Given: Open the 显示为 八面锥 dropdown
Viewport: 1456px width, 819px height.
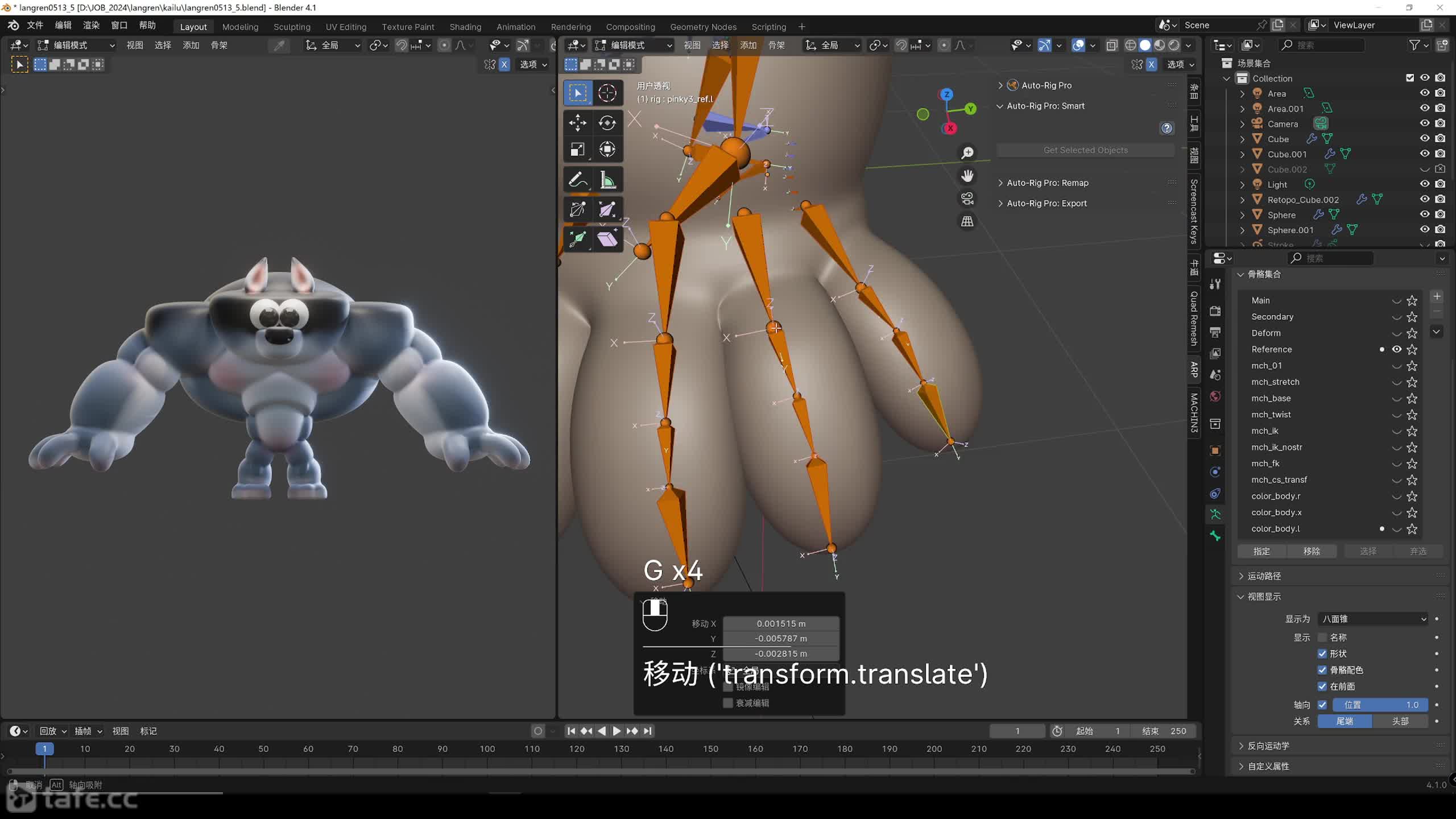Looking at the screenshot, I should click(1373, 619).
